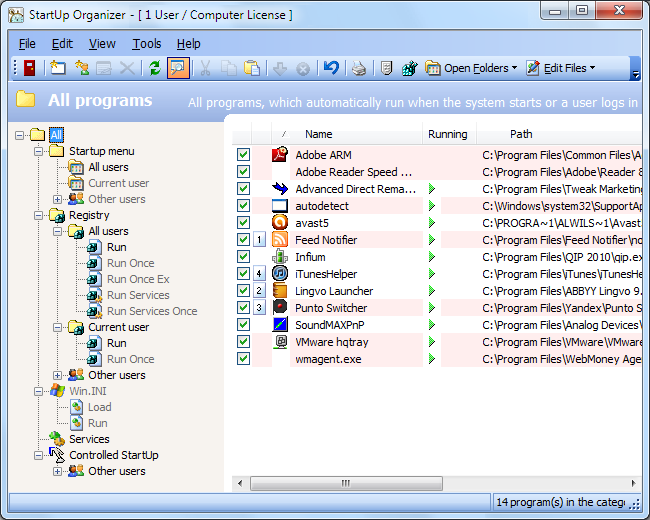Click the red door Exit toolbar icon
This screenshot has height=520, width=650.
pyautogui.click(x=29, y=68)
